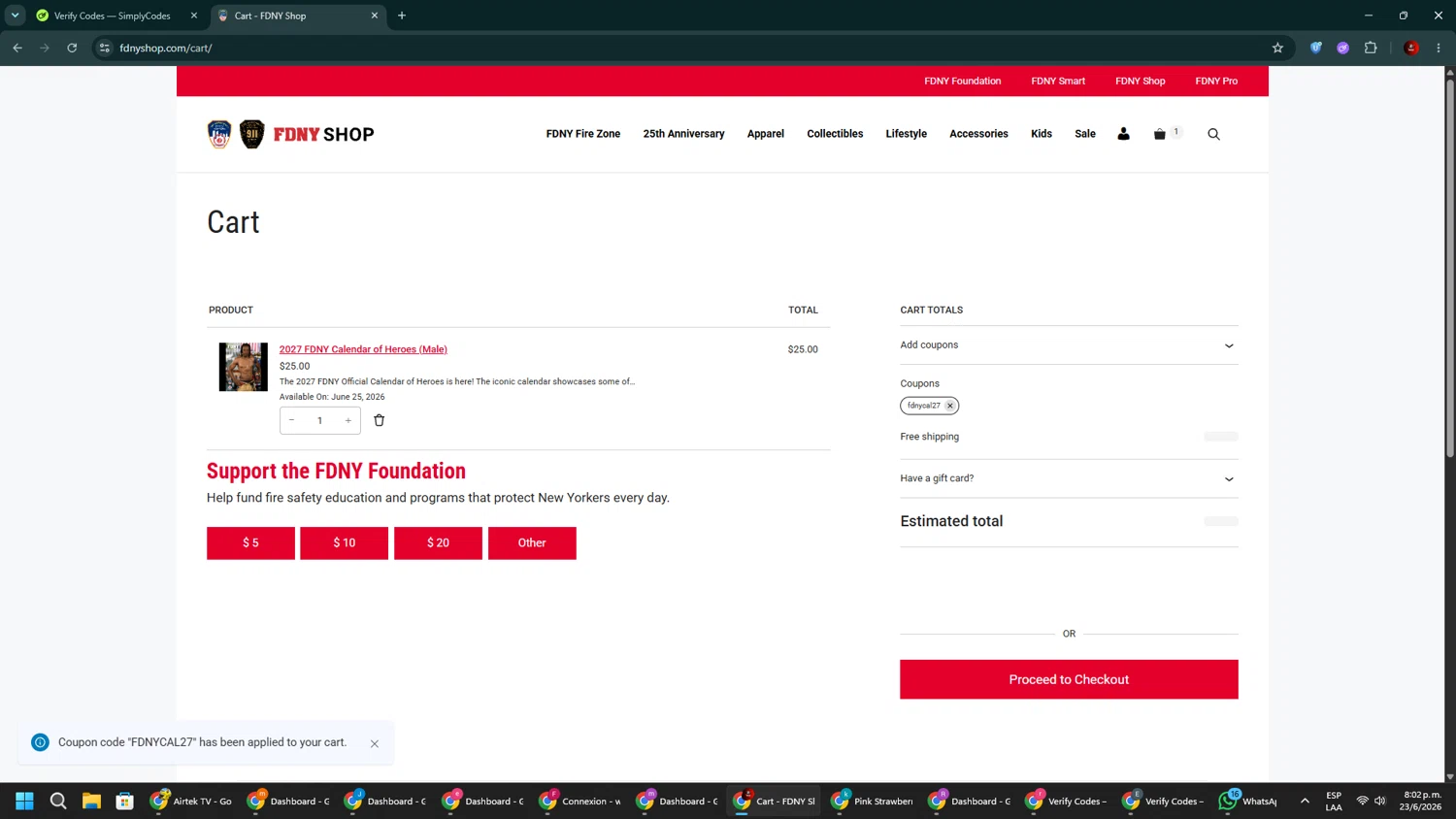Visit the Sale section

click(1085, 134)
